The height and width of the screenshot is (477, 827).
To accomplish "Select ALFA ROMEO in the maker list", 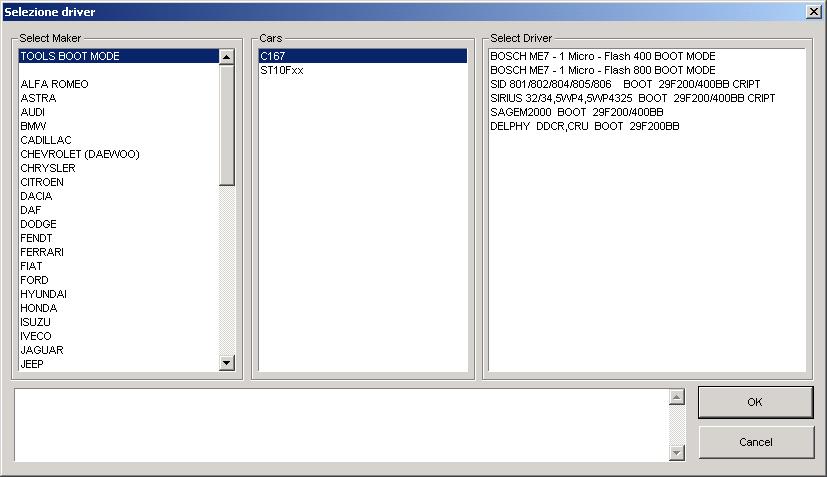I will (x=119, y=84).
